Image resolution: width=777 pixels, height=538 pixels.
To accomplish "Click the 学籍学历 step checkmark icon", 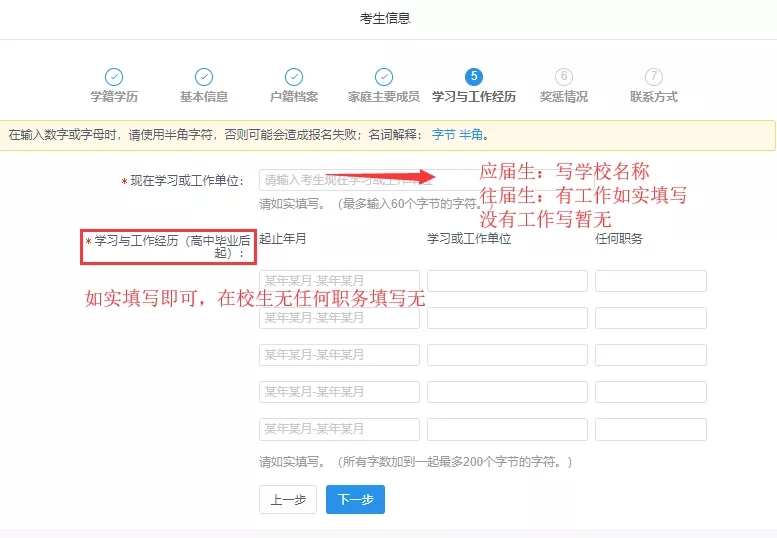I will click(114, 77).
